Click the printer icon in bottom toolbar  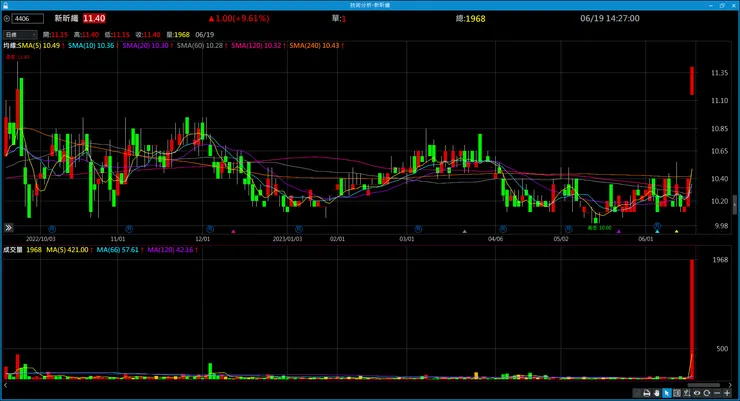(647, 393)
